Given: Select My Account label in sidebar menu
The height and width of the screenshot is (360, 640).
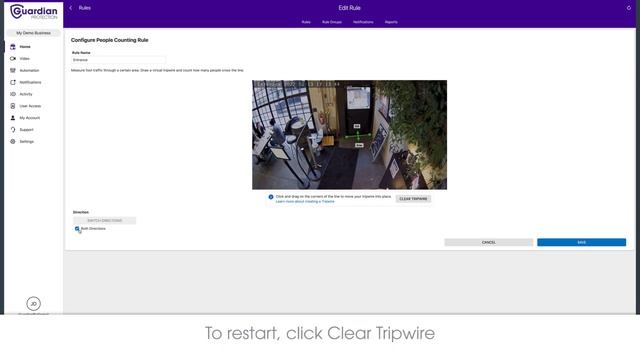Looking at the screenshot, I should click(30, 118).
